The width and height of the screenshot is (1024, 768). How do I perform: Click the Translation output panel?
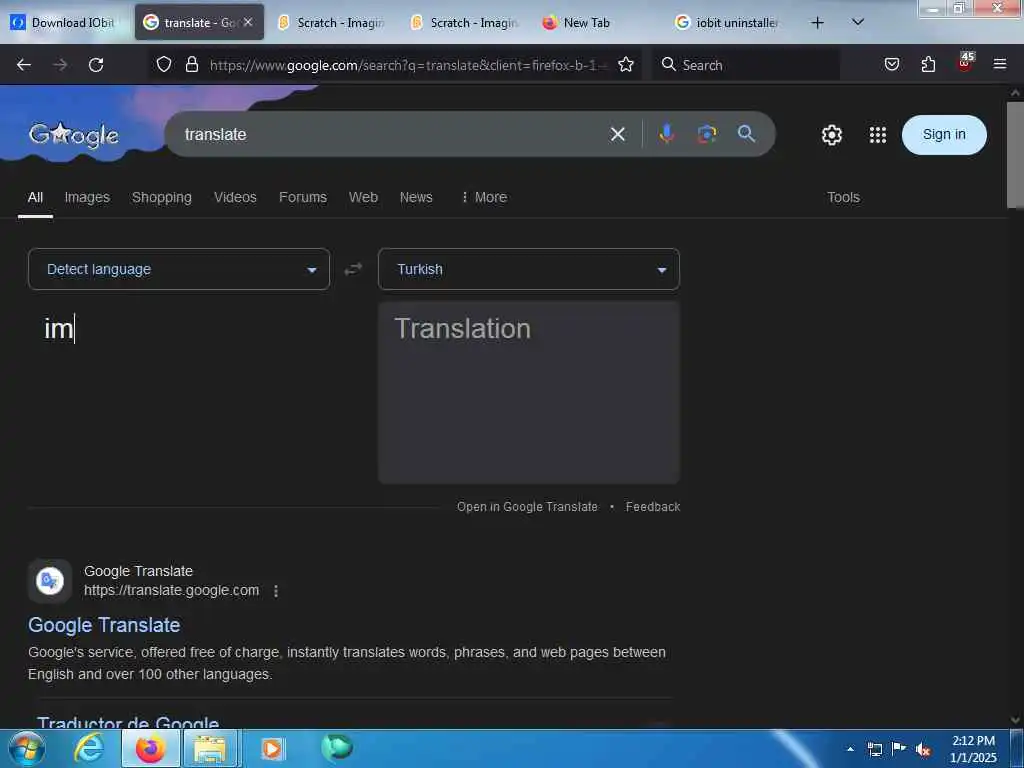pos(528,392)
